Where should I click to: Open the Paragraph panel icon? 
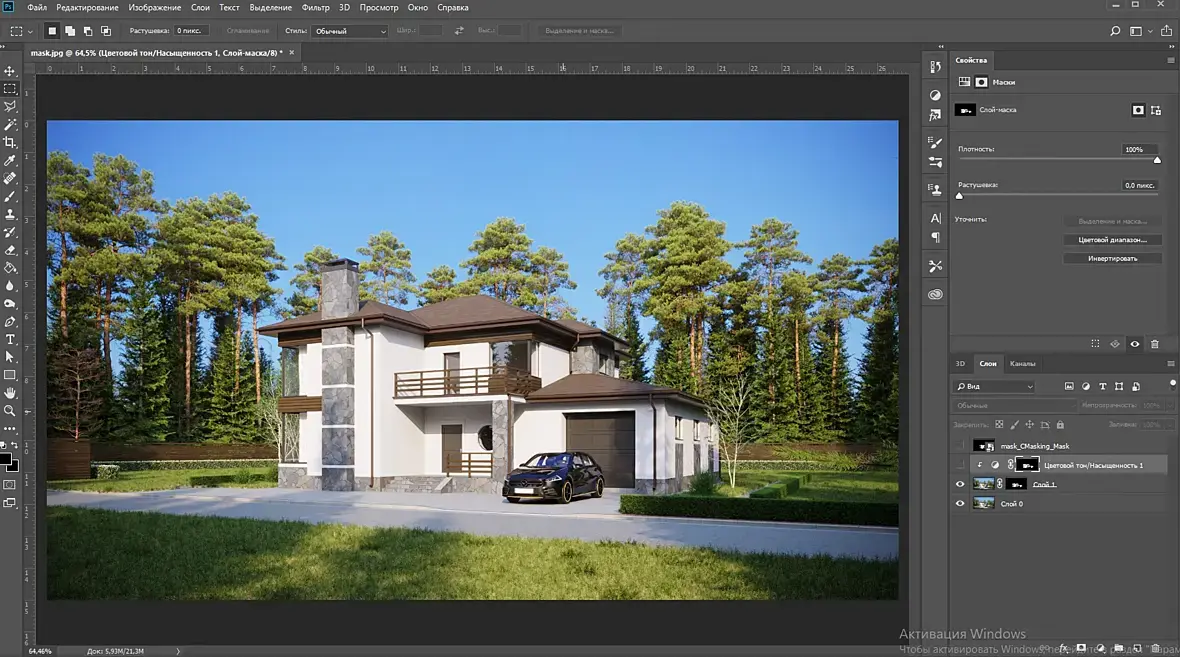[x=935, y=238]
